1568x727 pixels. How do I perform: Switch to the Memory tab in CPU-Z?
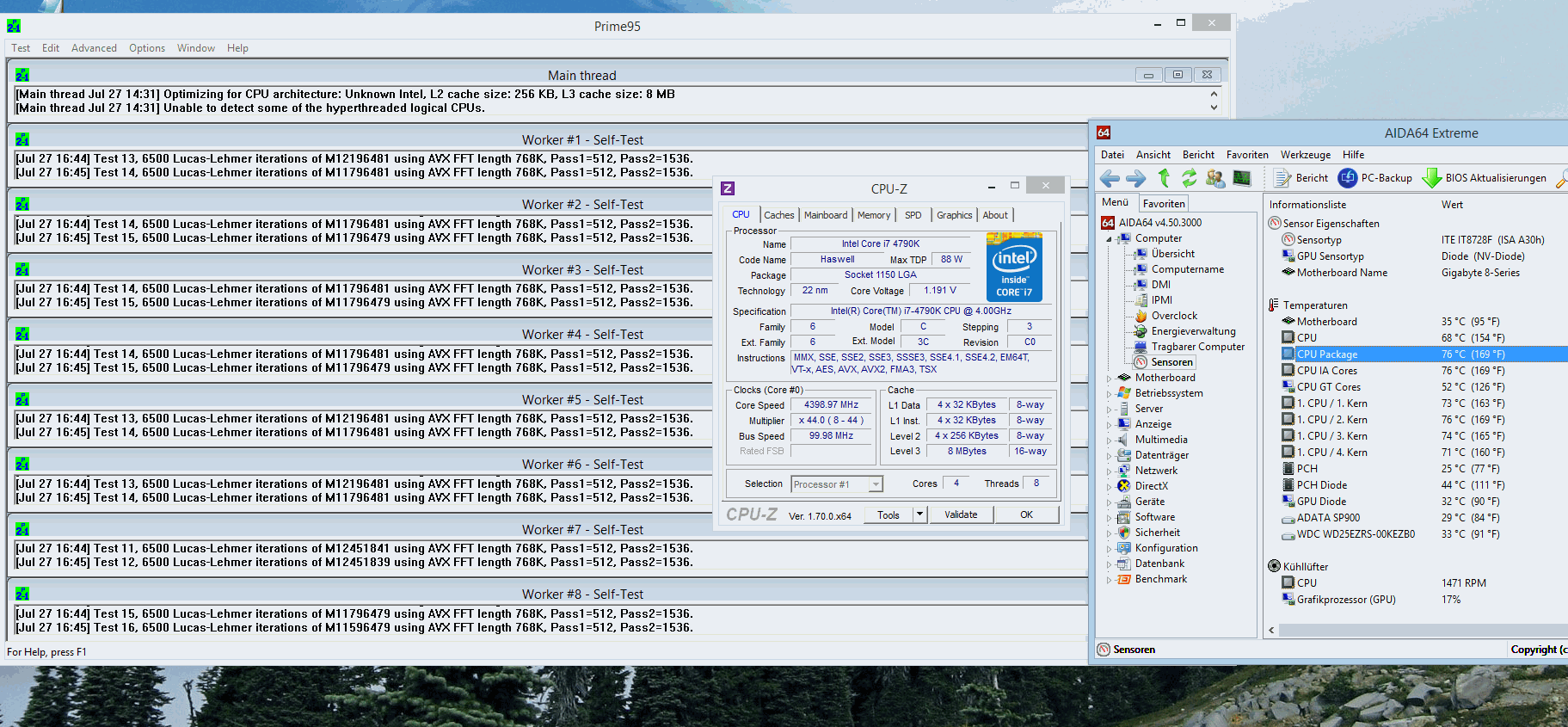point(873,215)
